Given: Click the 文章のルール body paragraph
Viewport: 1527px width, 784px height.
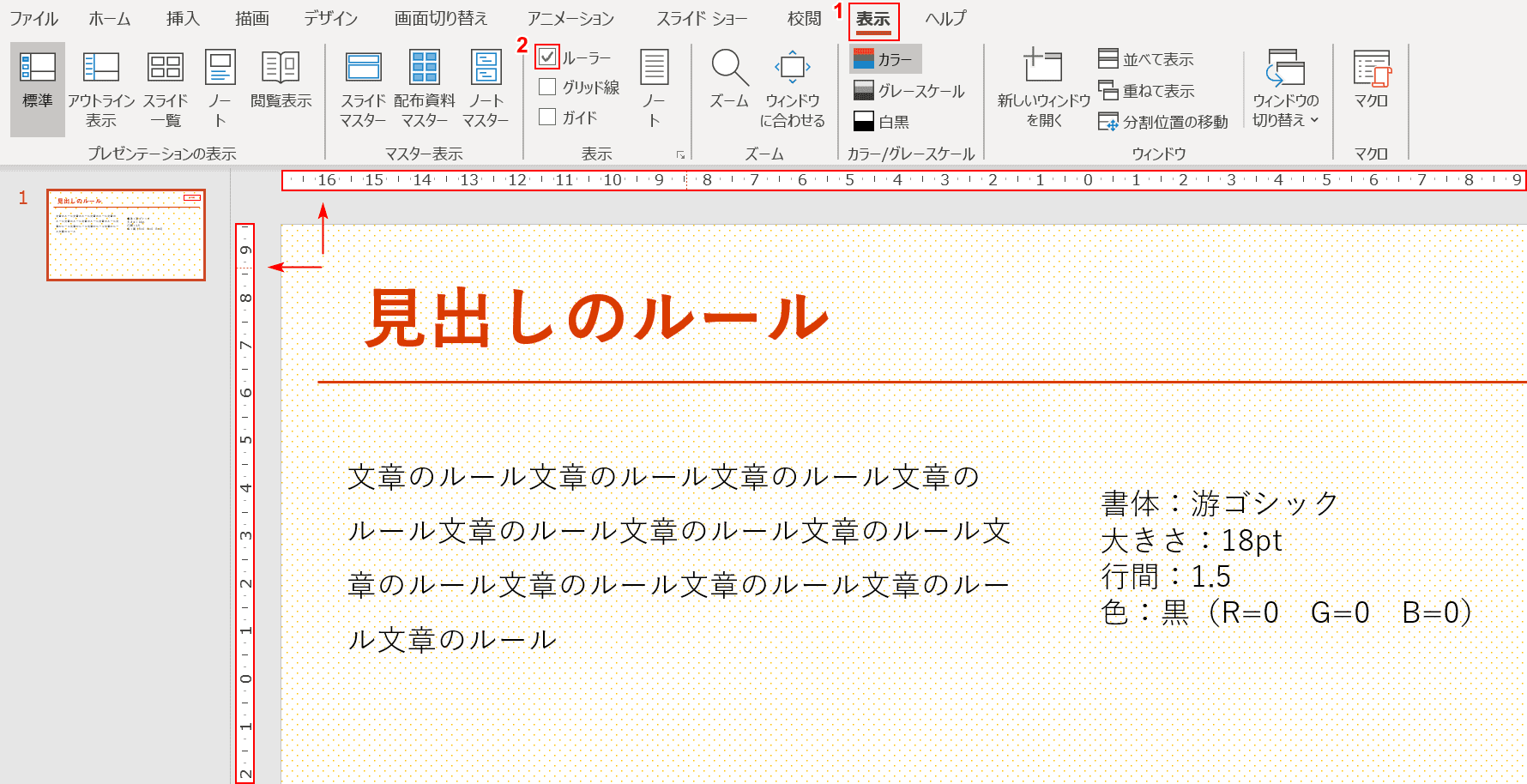Looking at the screenshot, I should point(679,558).
